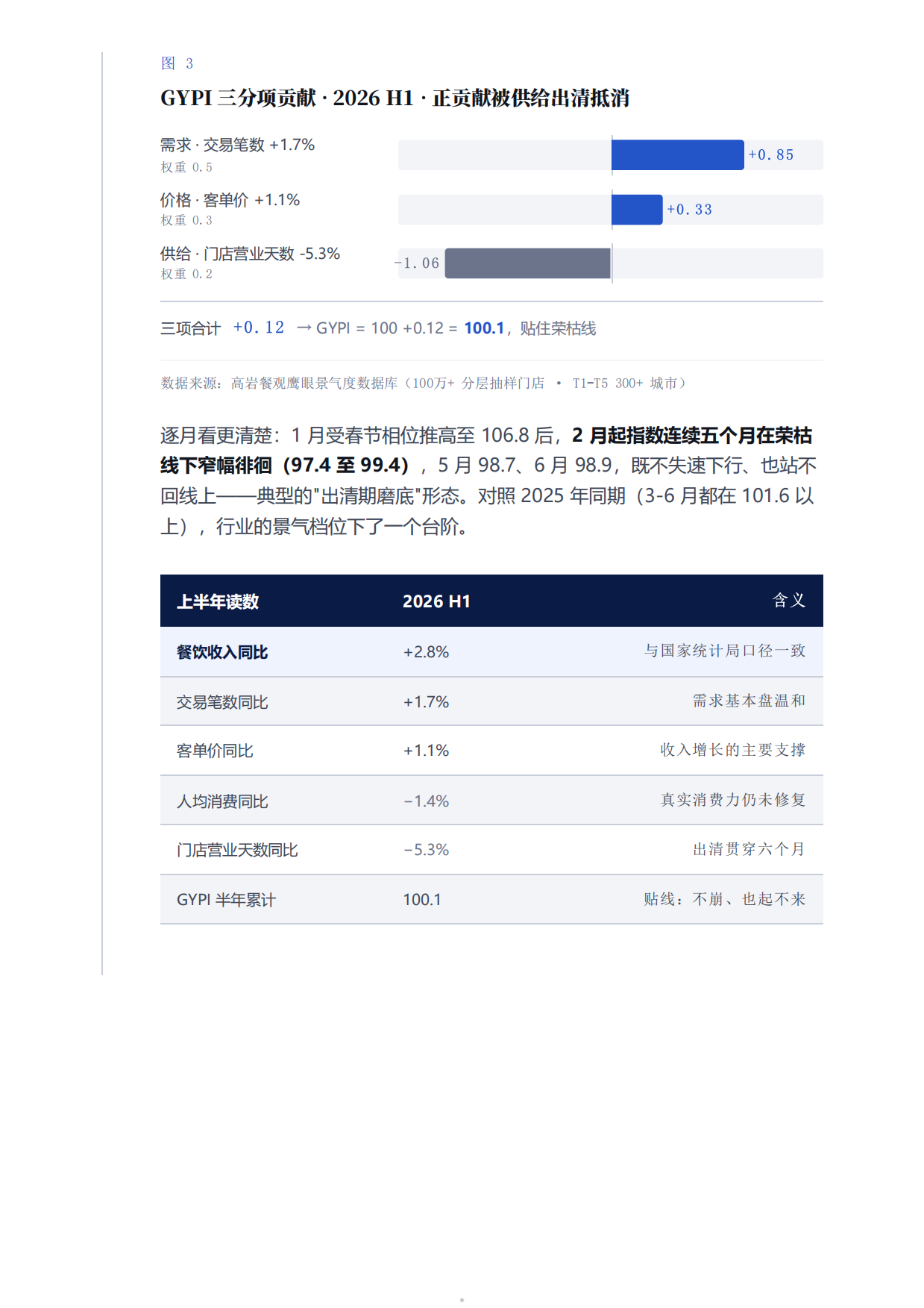This screenshot has width=924, height=1308.
Task: Click the '三项合计' label
Action: click(190, 328)
